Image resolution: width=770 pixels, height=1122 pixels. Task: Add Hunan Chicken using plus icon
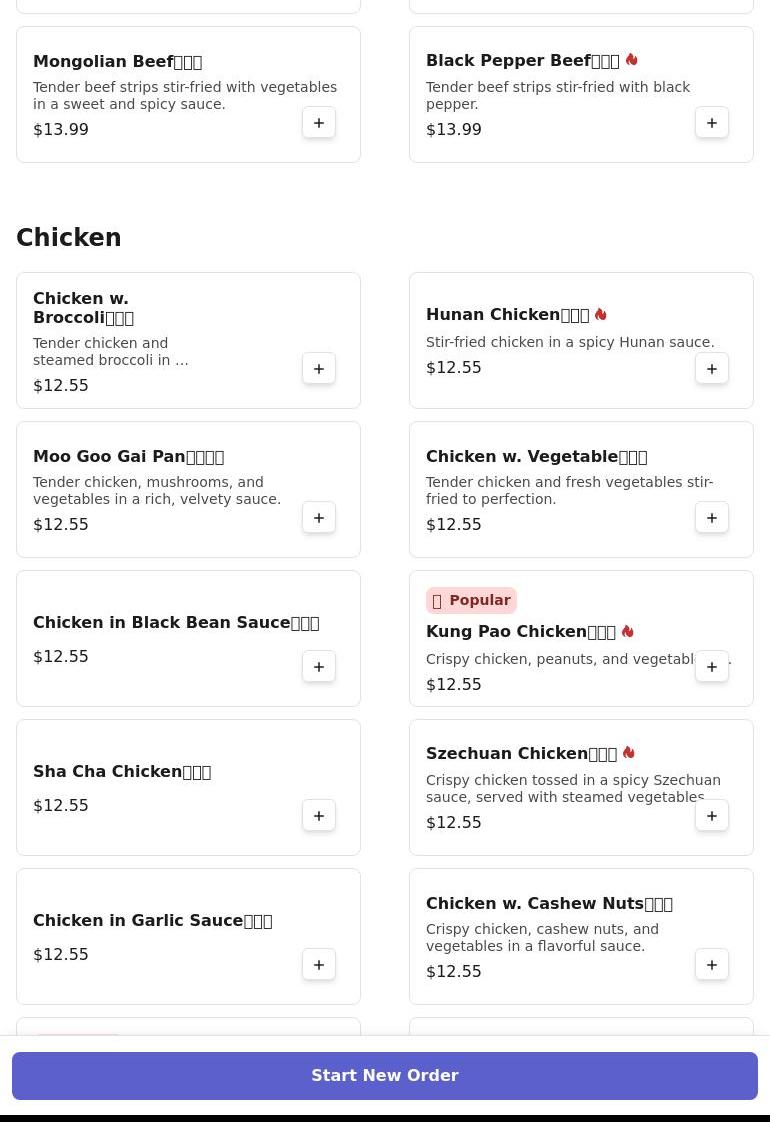tap(712, 369)
